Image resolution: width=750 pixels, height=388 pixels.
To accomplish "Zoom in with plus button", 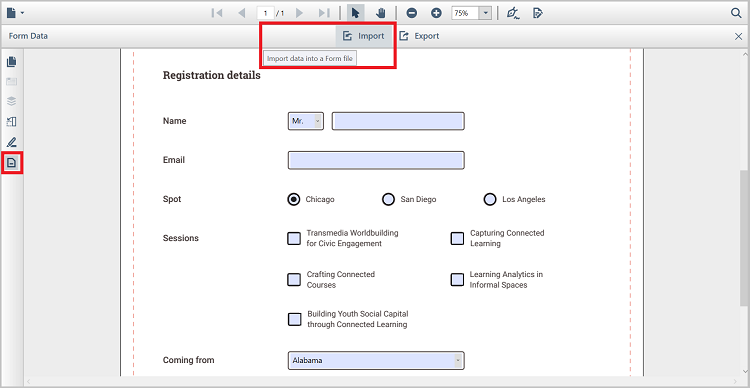I will (x=436, y=13).
